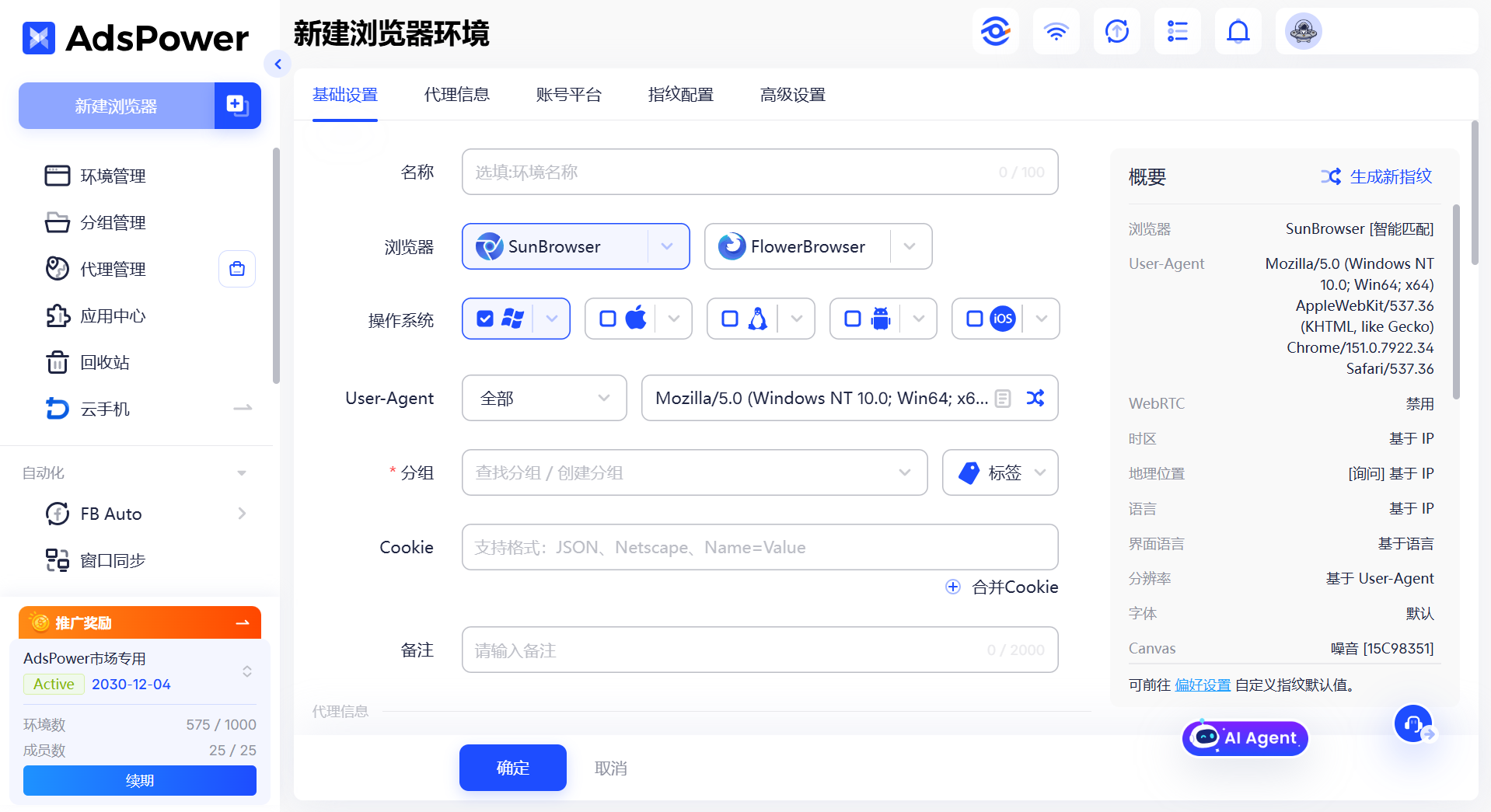Image resolution: width=1491 pixels, height=812 pixels.
Task: Open the 分组 group selector dropdown
Action: 694,472
